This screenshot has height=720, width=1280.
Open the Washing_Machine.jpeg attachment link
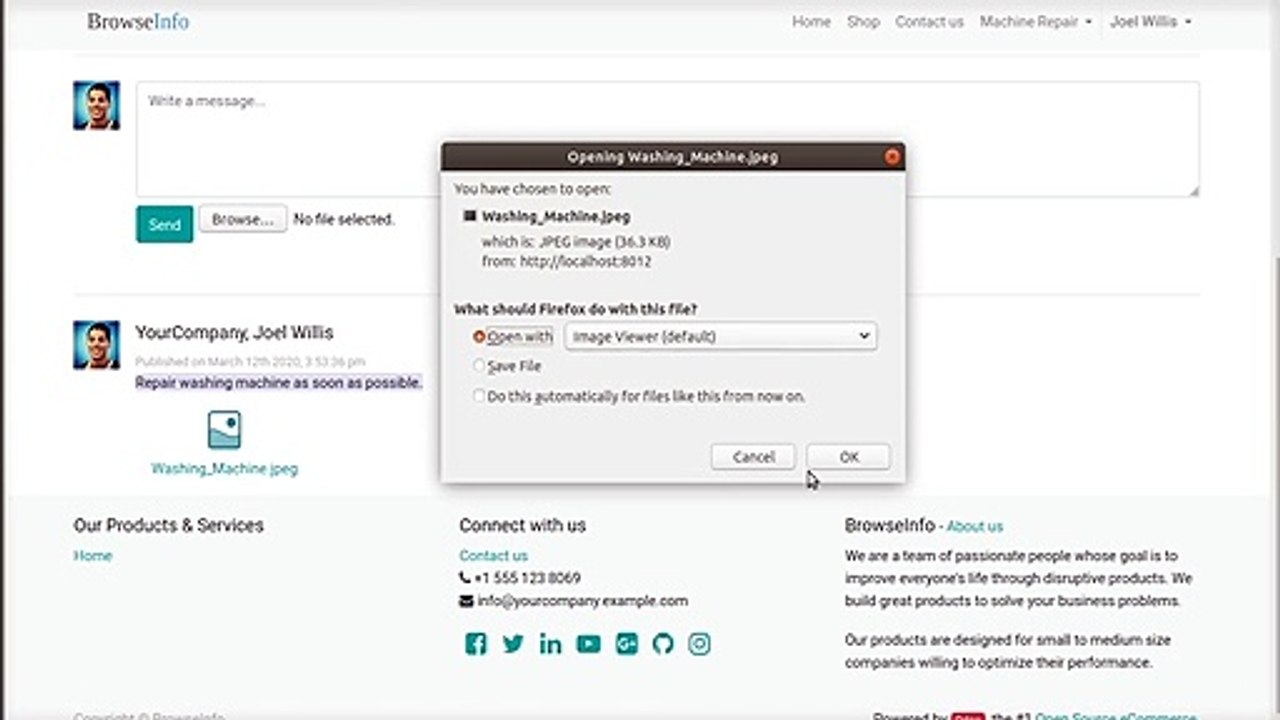click(x=224, y=468)
